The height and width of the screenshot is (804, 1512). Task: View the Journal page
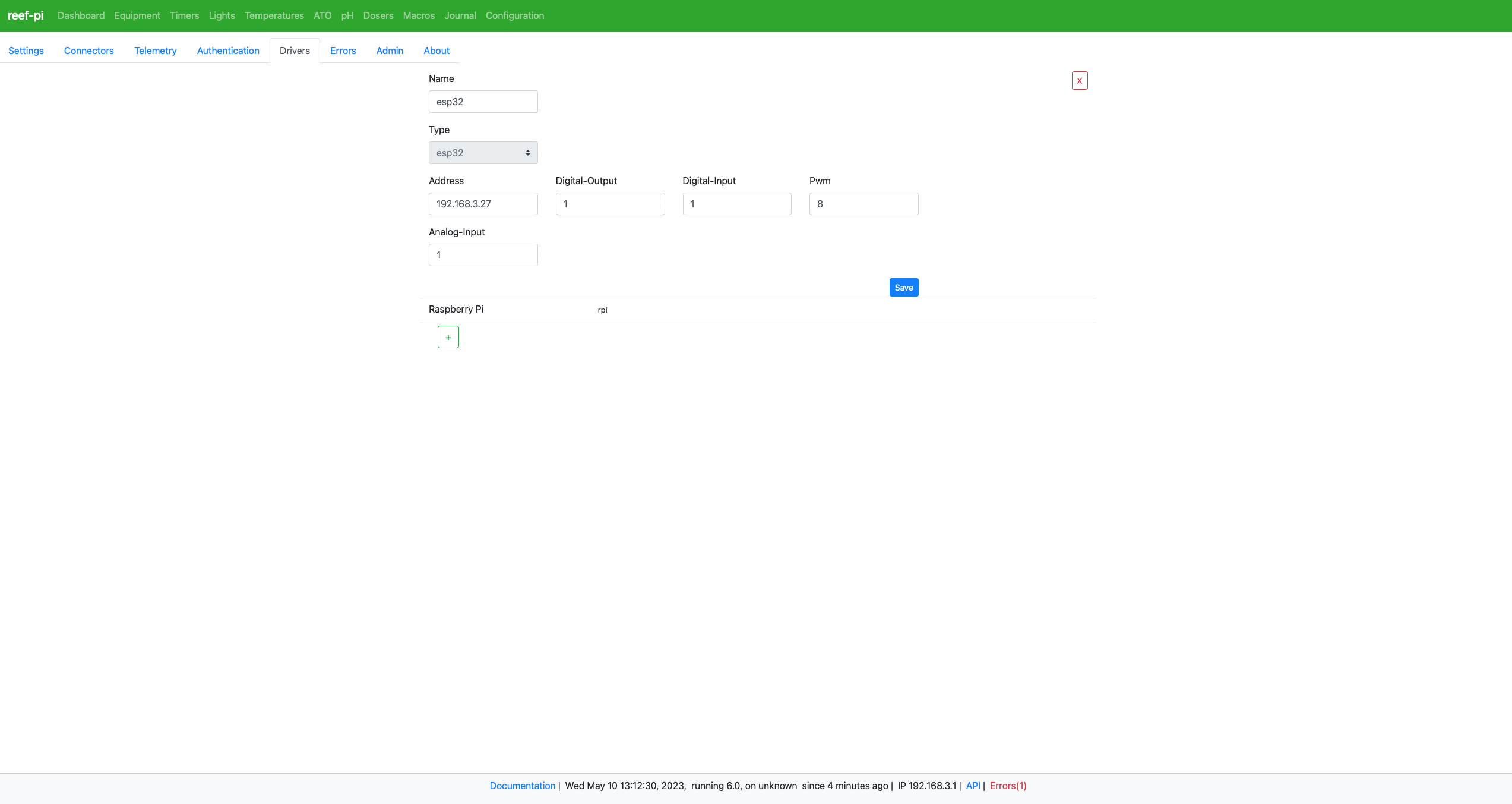point(460,15)
